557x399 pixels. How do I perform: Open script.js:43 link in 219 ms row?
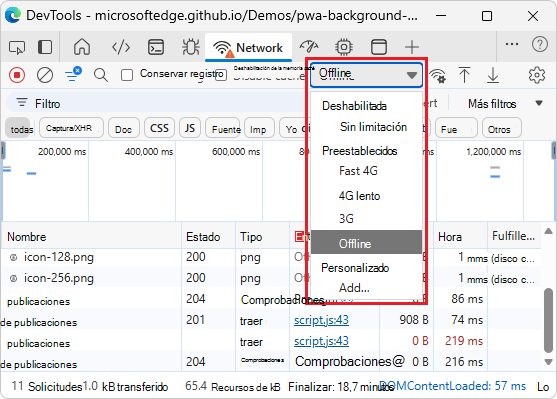(321, 341)
